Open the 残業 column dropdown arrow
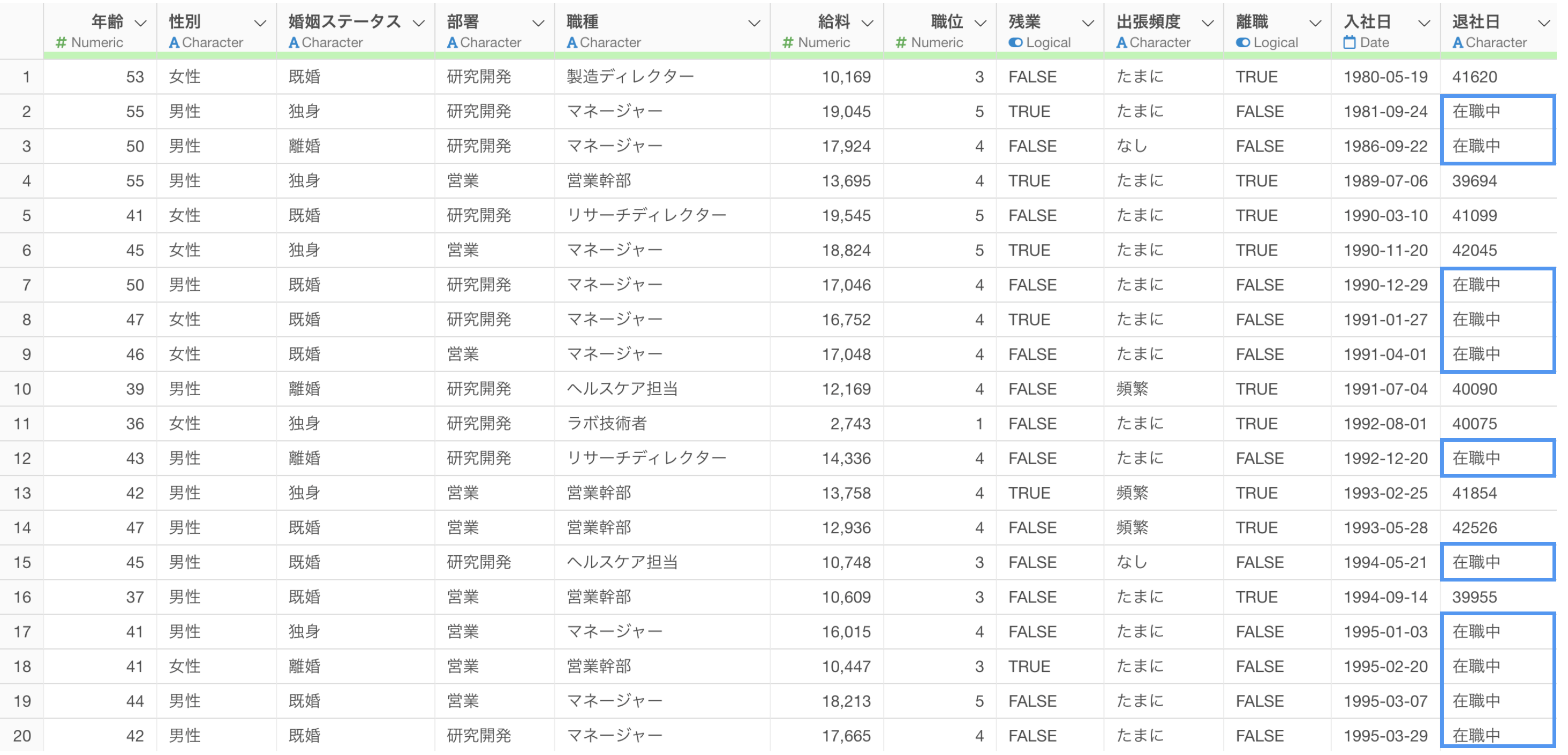Viewport: 1568px width, 755px height. (1088, 23)
